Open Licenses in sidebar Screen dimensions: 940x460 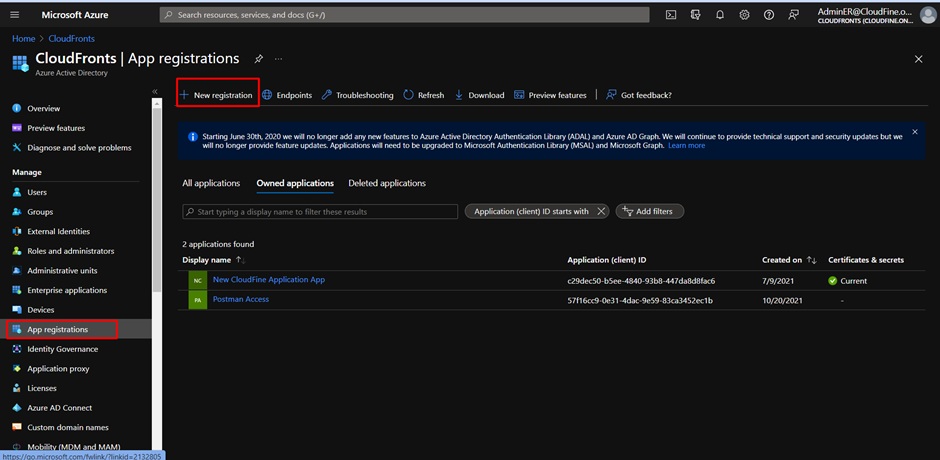pyautogui.click(x=42, y=388)
